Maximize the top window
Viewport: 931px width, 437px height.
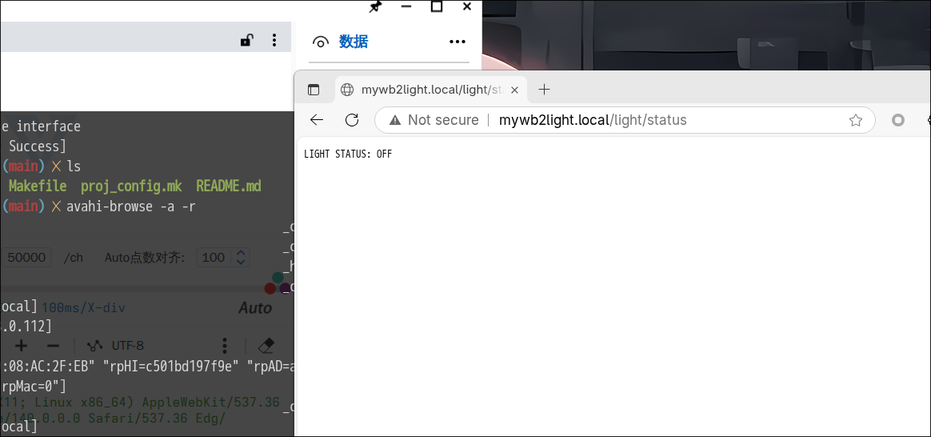coord(436,7)
